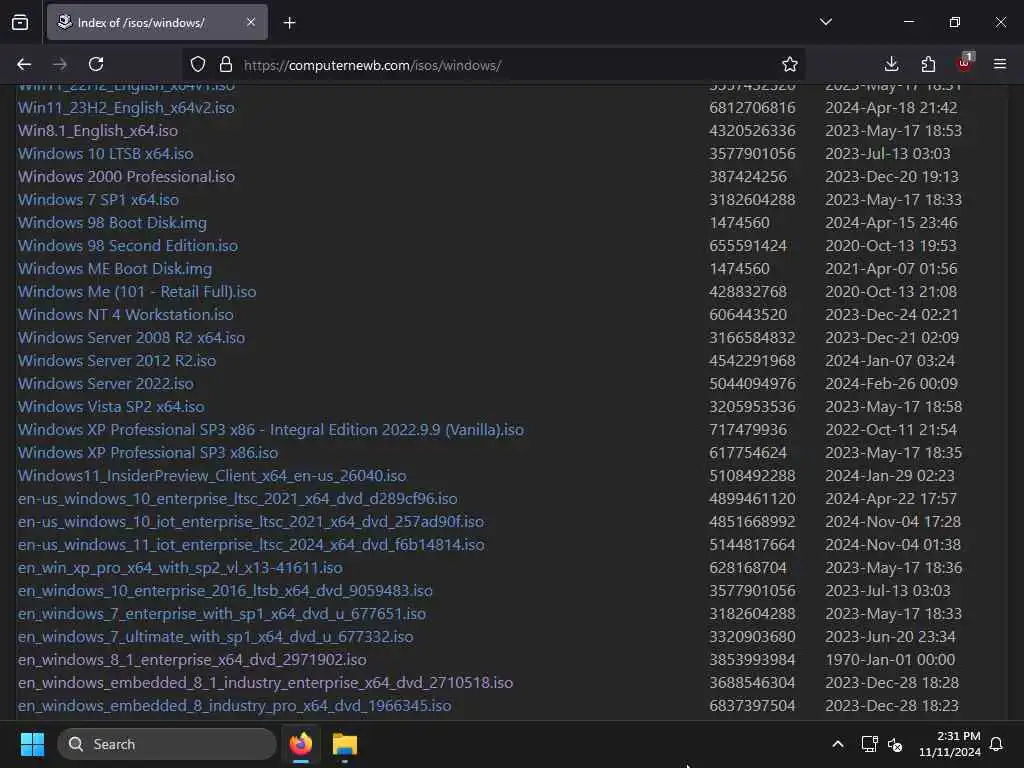Download Windows NT 4 Workstation.iso
Screen dimensions: 1024x768
[125, 315]
